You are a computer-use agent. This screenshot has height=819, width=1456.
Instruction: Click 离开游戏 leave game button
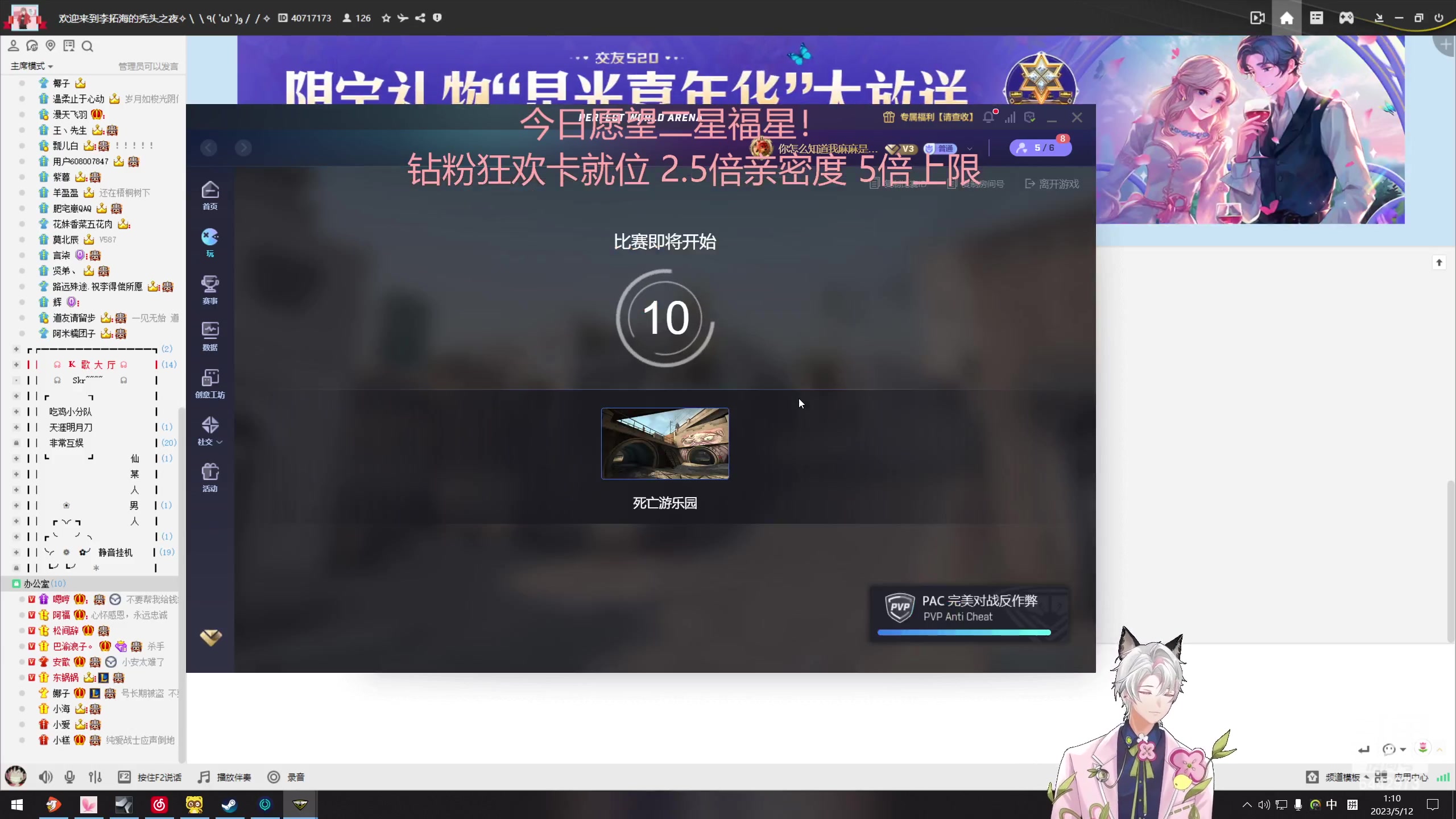click(x=1052, y=184)
